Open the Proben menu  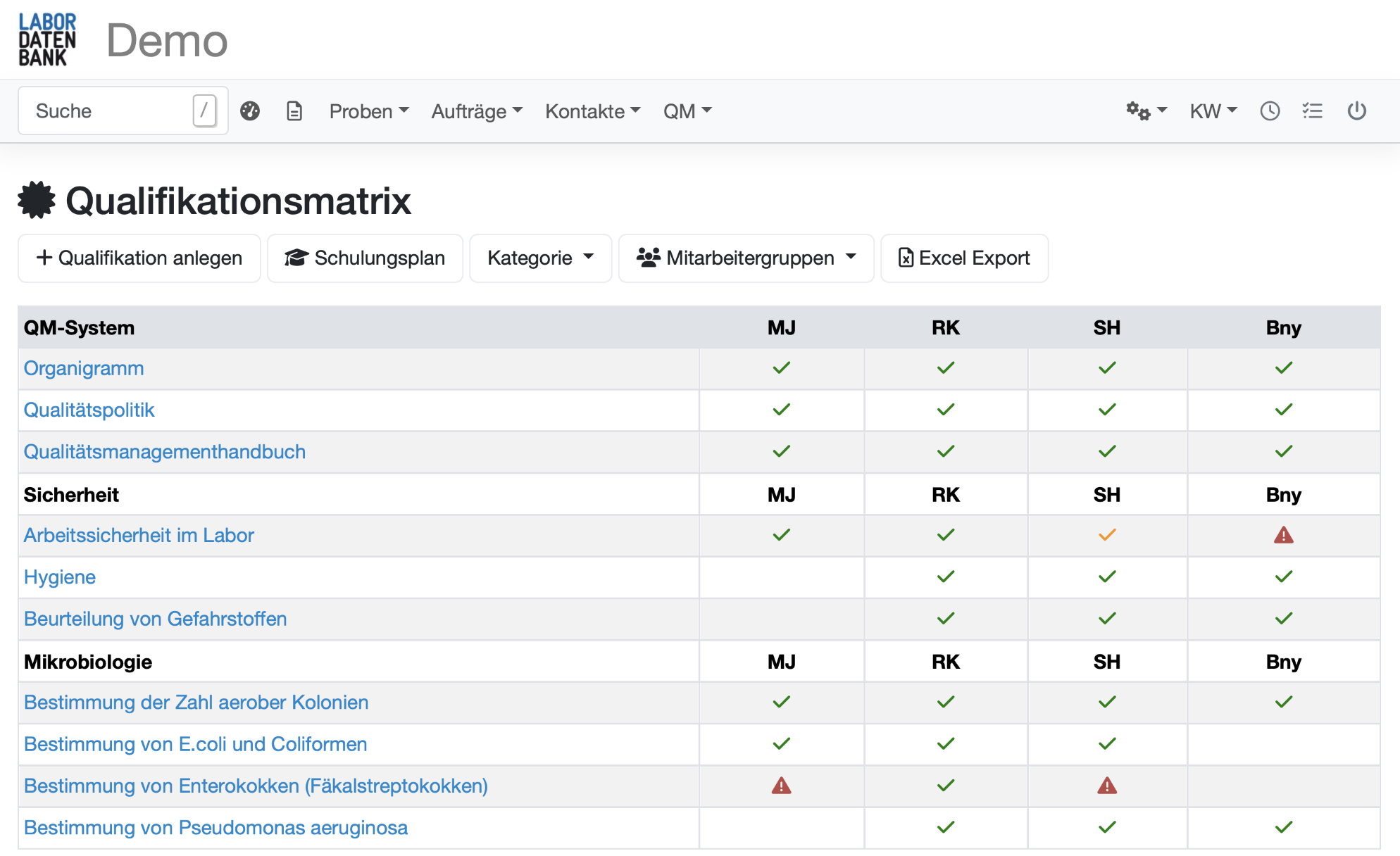[368, 111]
